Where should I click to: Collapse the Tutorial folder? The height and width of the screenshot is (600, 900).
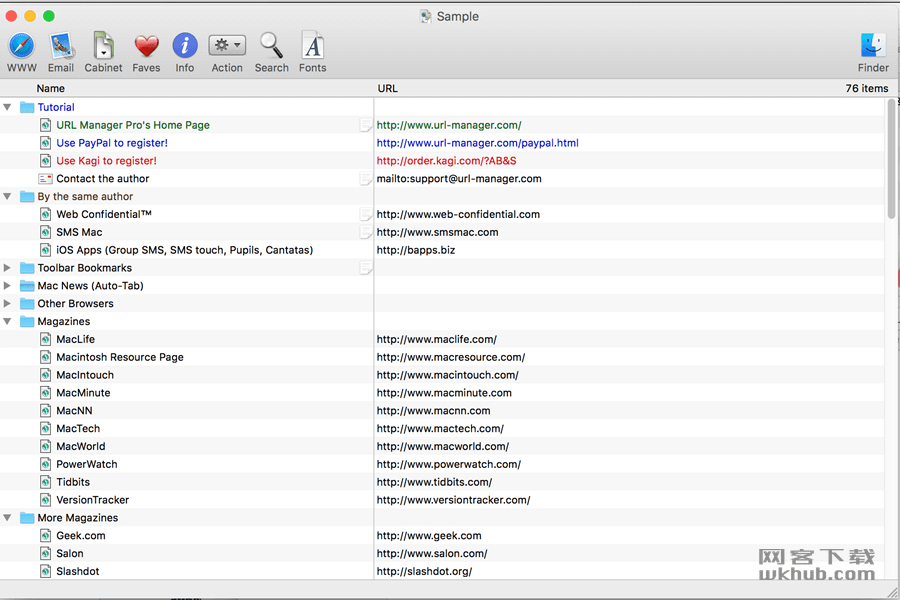click(7, 107)
